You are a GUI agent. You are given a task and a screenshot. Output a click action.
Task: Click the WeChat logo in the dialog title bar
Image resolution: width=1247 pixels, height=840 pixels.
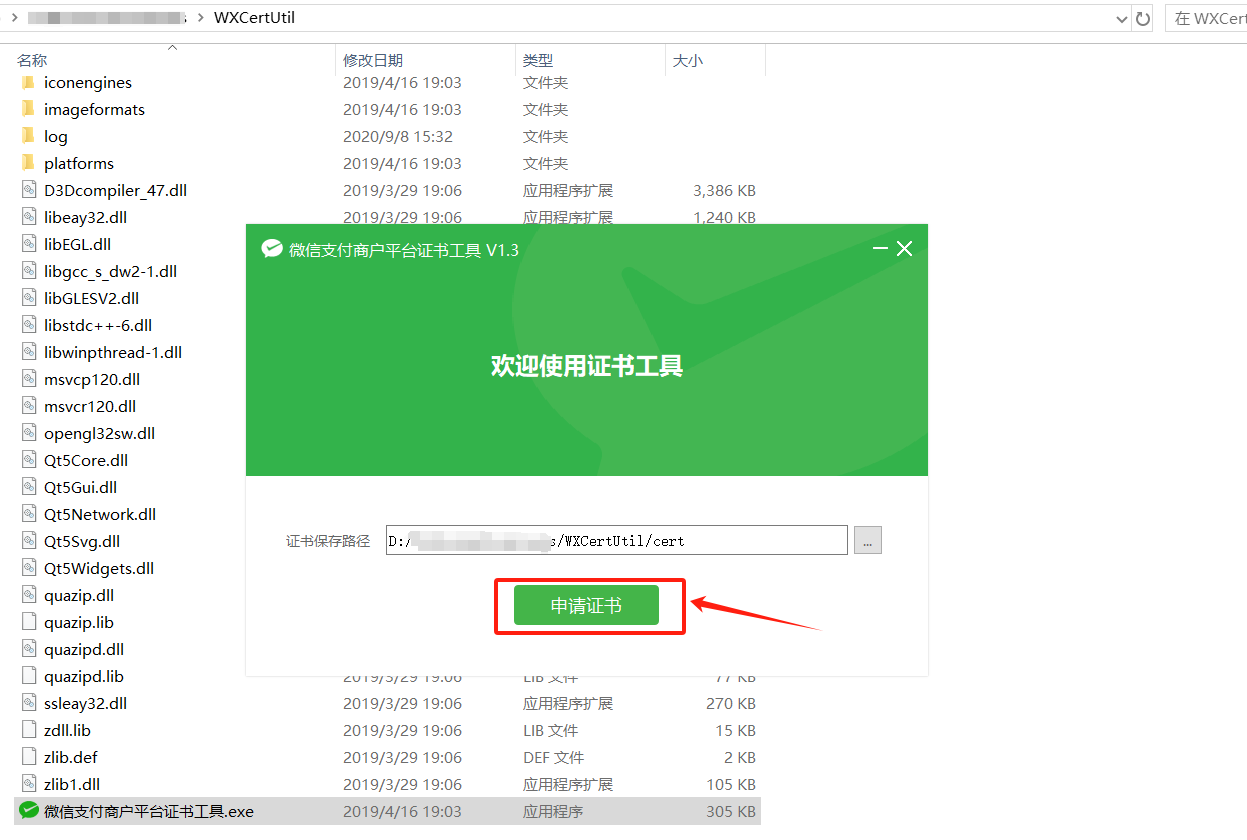coord(272,249)
